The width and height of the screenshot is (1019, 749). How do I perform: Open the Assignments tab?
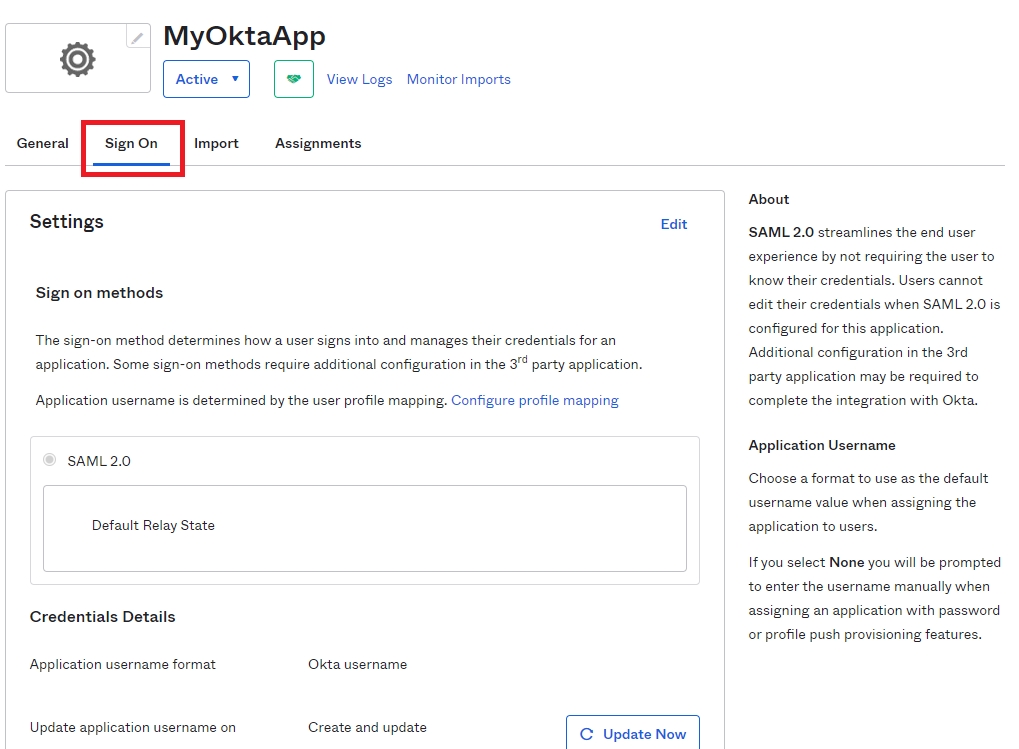(x=318, y=143)
